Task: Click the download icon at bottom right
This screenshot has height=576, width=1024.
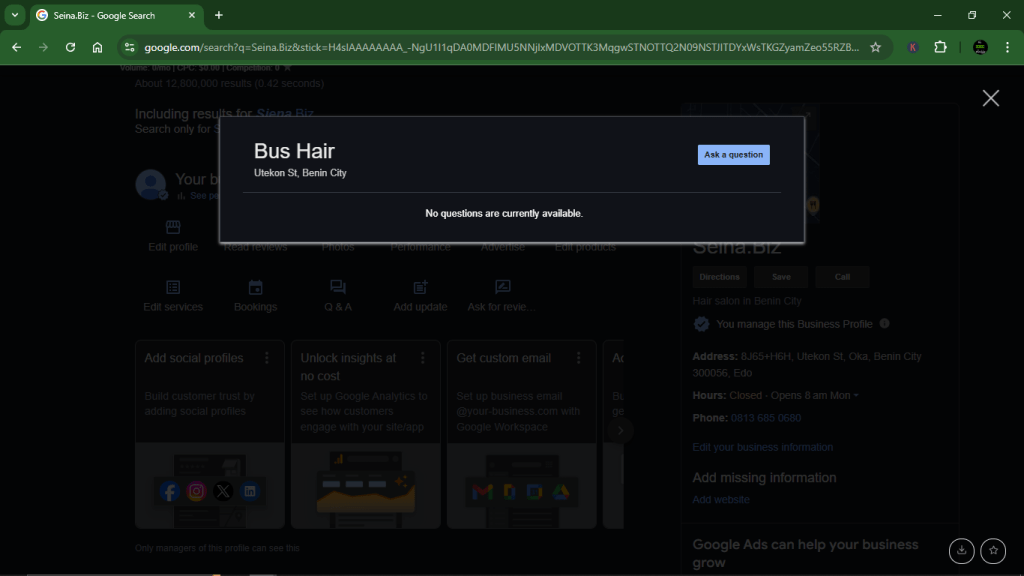Action: (x=961, y=551)
